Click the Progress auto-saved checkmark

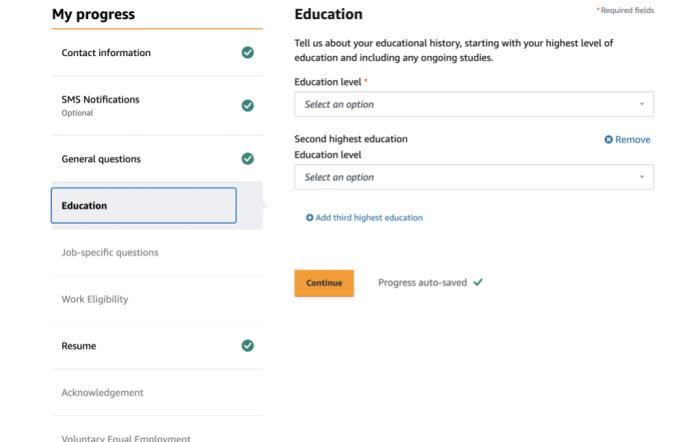point(478,283)
